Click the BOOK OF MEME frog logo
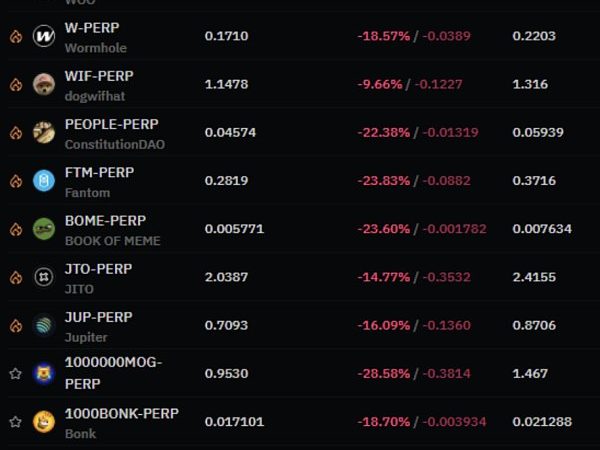 [x=44, y=229]
